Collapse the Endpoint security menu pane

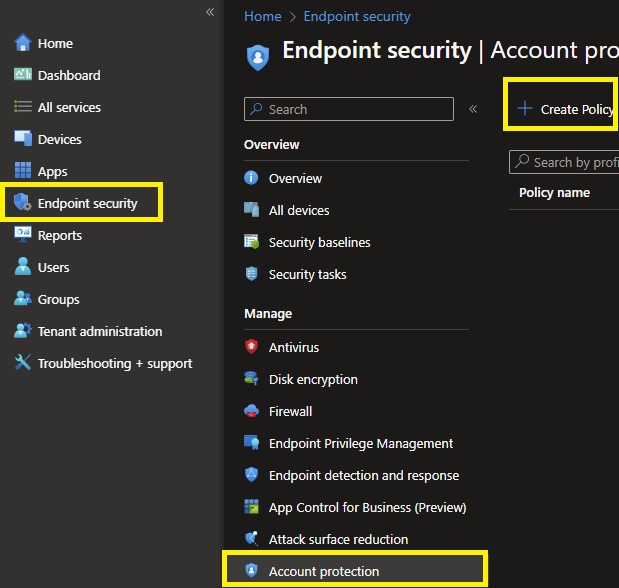tap(473, 109)
